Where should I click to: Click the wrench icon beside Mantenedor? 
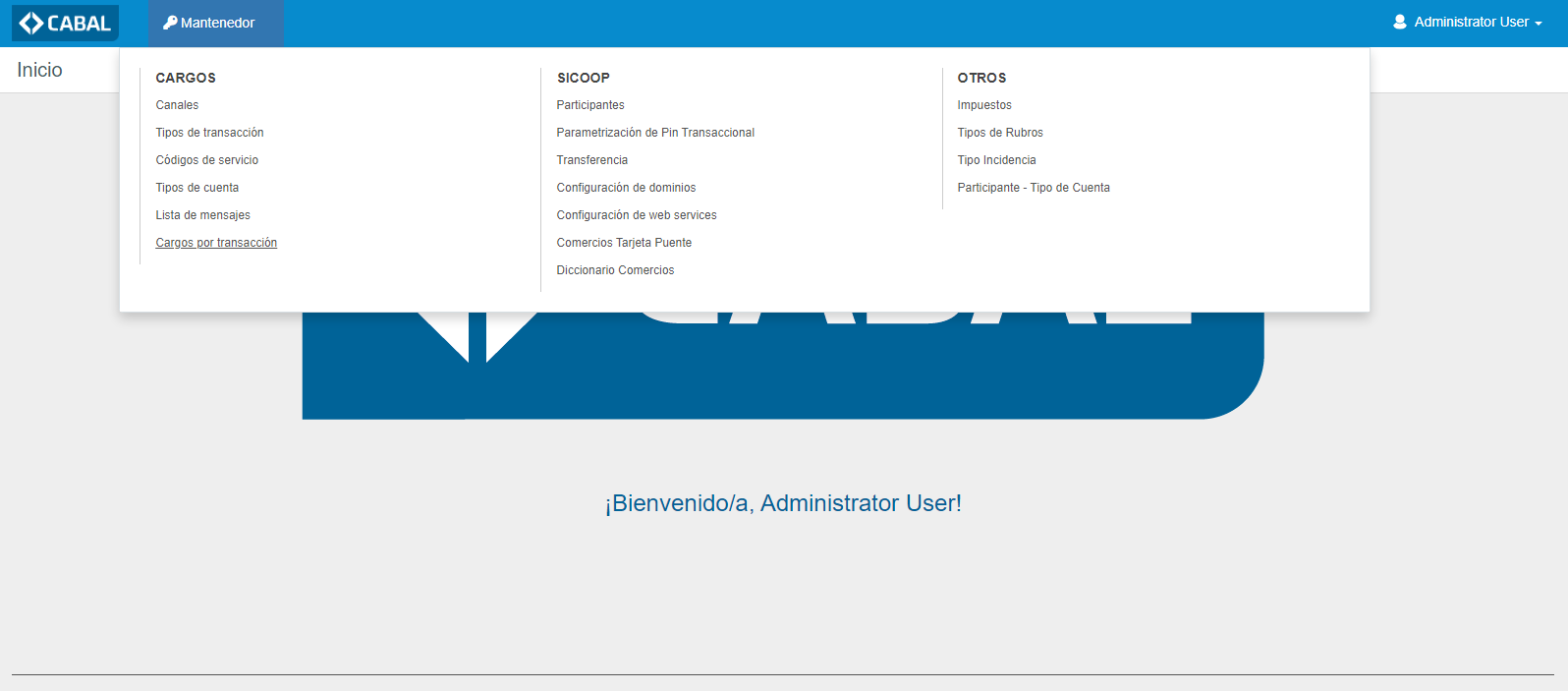[170, 23]
